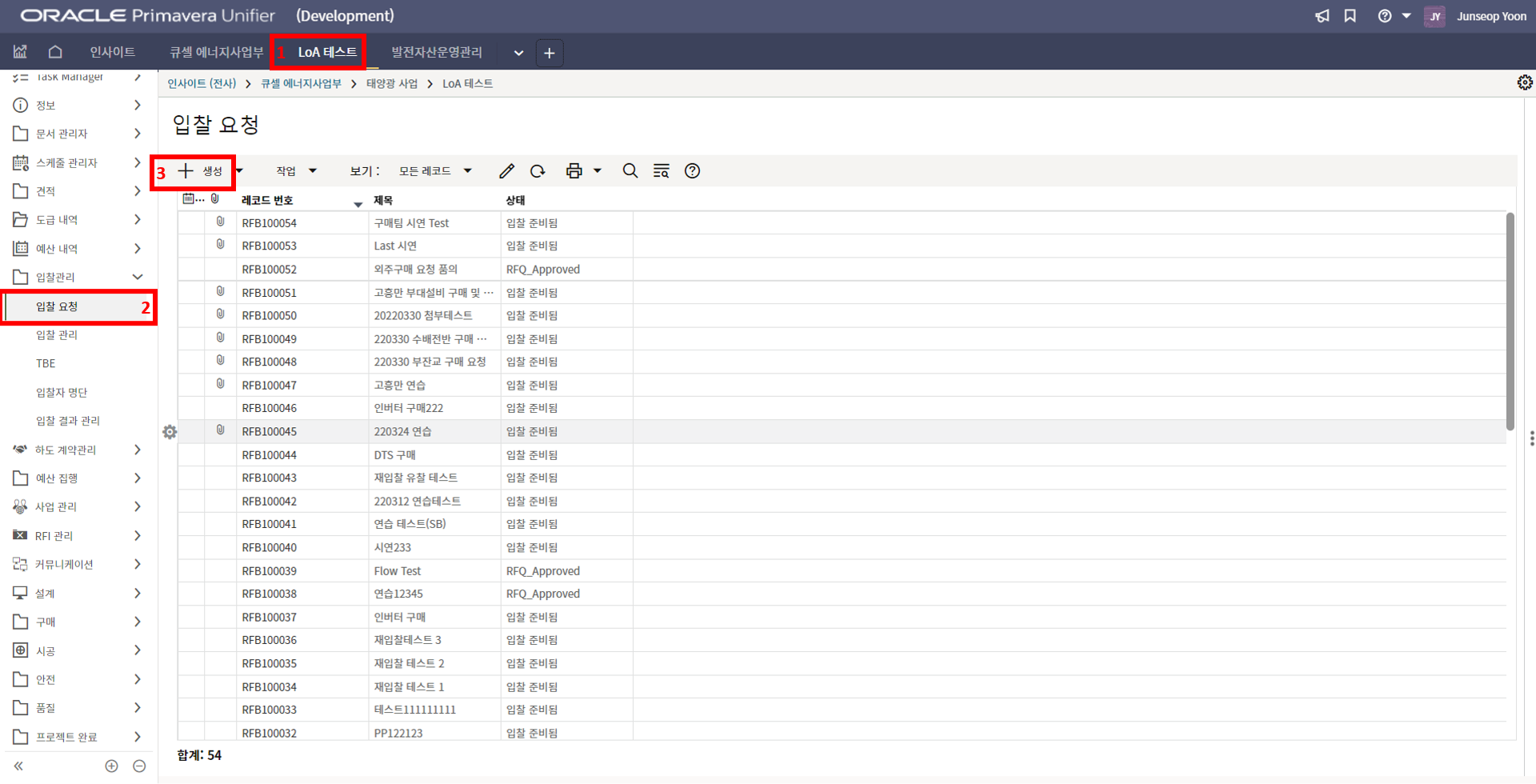This screenshot has height=784, width=1536.
Task: Select the 입찰 관리 item in sidebar
Action: pos(57,335)
